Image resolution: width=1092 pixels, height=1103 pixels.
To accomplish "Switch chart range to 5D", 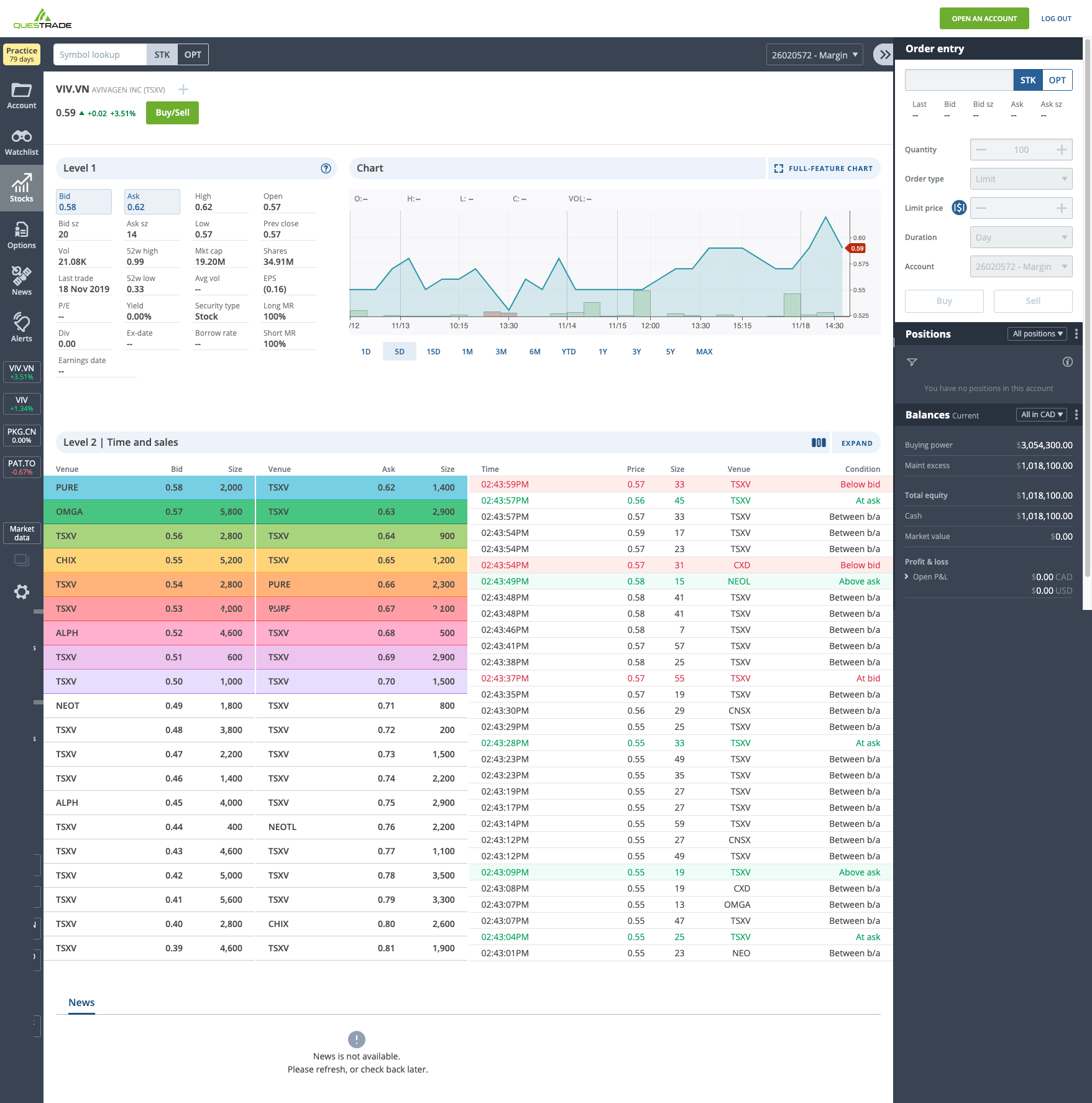I will 400,352.
